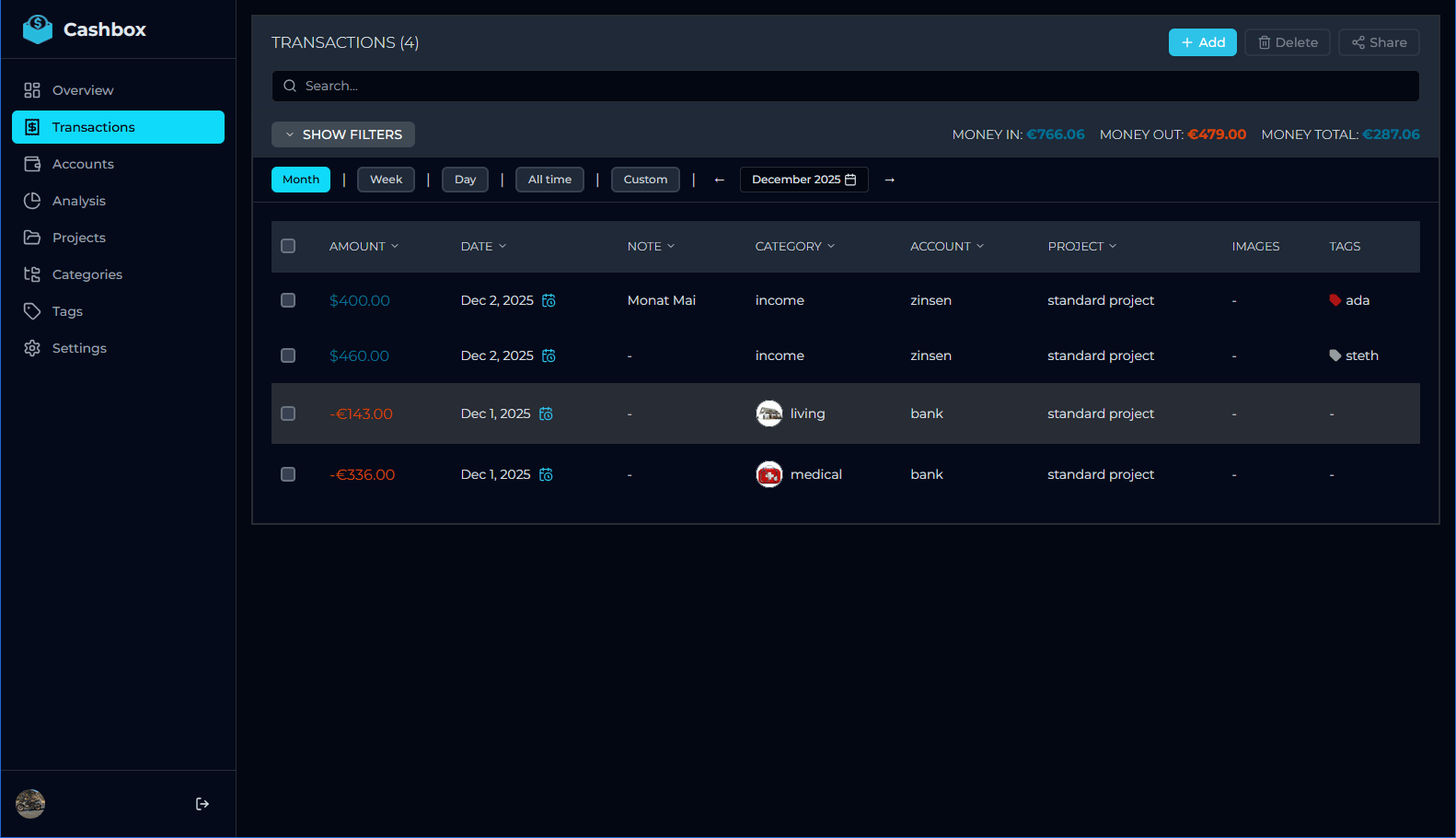This screenshot has height=838, width=1456.
Task: Click the Cashbox logo icon
Action: tap(38, 29)
